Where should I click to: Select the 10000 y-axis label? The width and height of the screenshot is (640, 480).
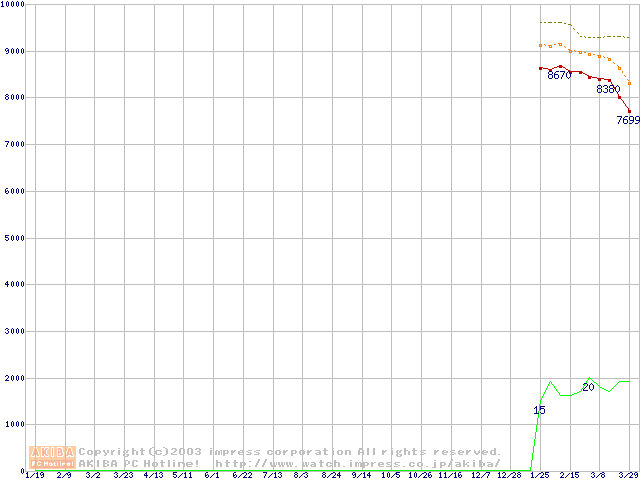click(14, 5)
